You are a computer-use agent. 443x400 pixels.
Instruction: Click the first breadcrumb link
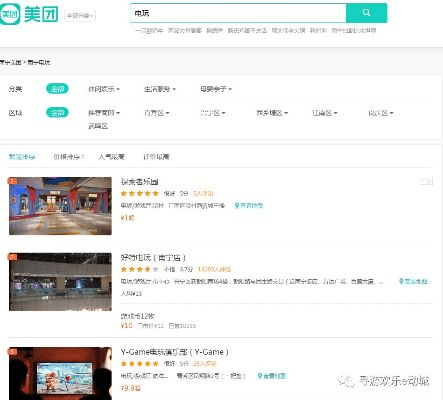(x=11, y=62)
